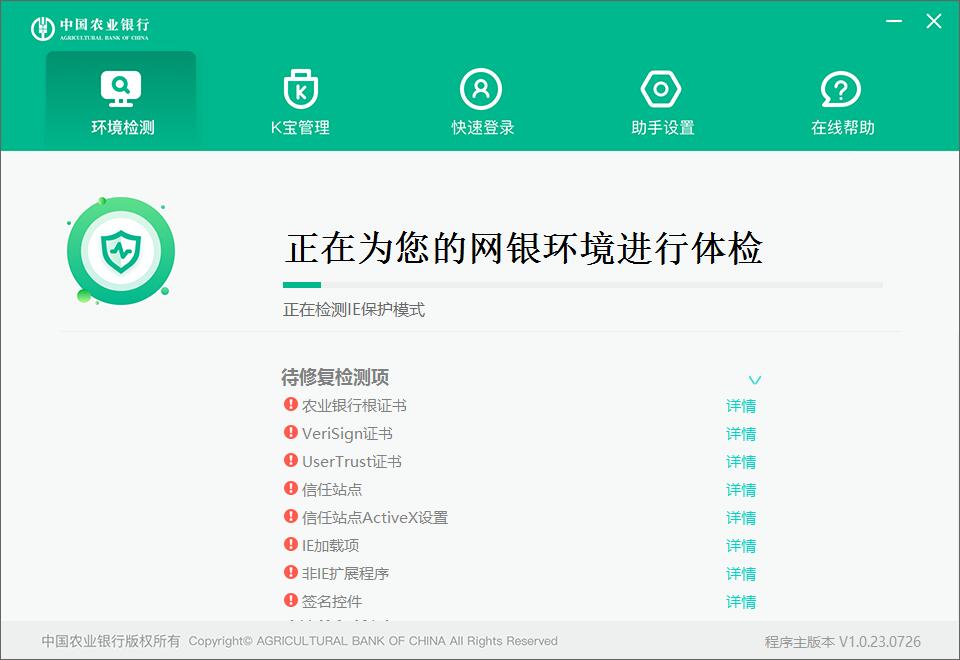Open the K宝管理 tab
This screenshot has height=660, width=960.
point(301,100)
